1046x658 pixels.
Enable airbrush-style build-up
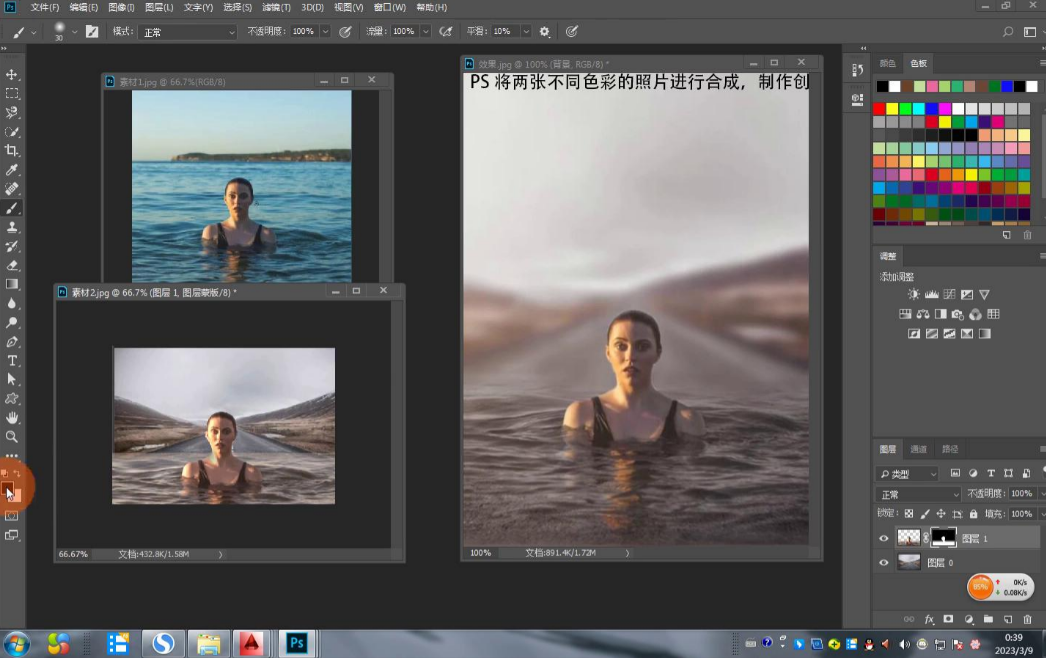coord(446,31)
